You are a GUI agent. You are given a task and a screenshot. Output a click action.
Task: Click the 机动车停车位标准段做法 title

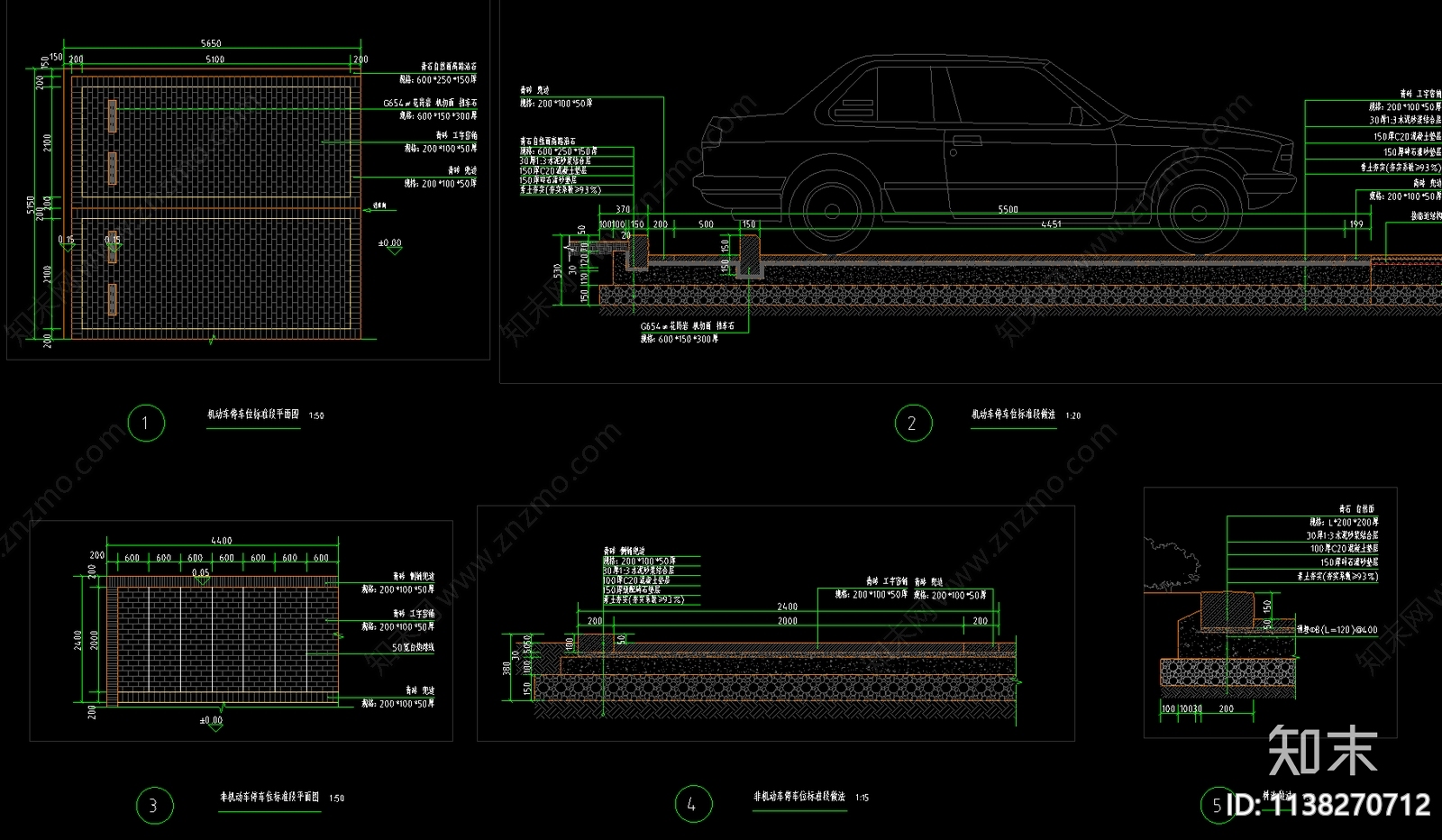click(x=1013, y=415)
